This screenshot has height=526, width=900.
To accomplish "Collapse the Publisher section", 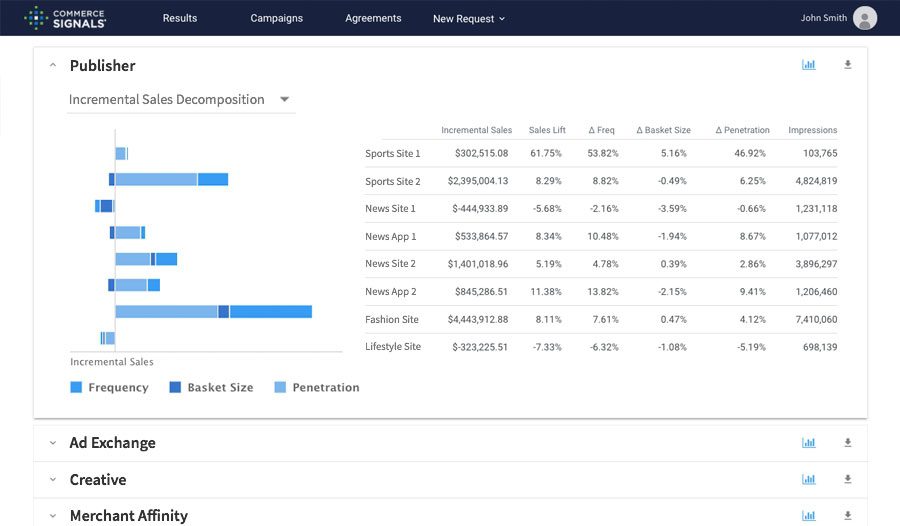I will tap(53, 66).
